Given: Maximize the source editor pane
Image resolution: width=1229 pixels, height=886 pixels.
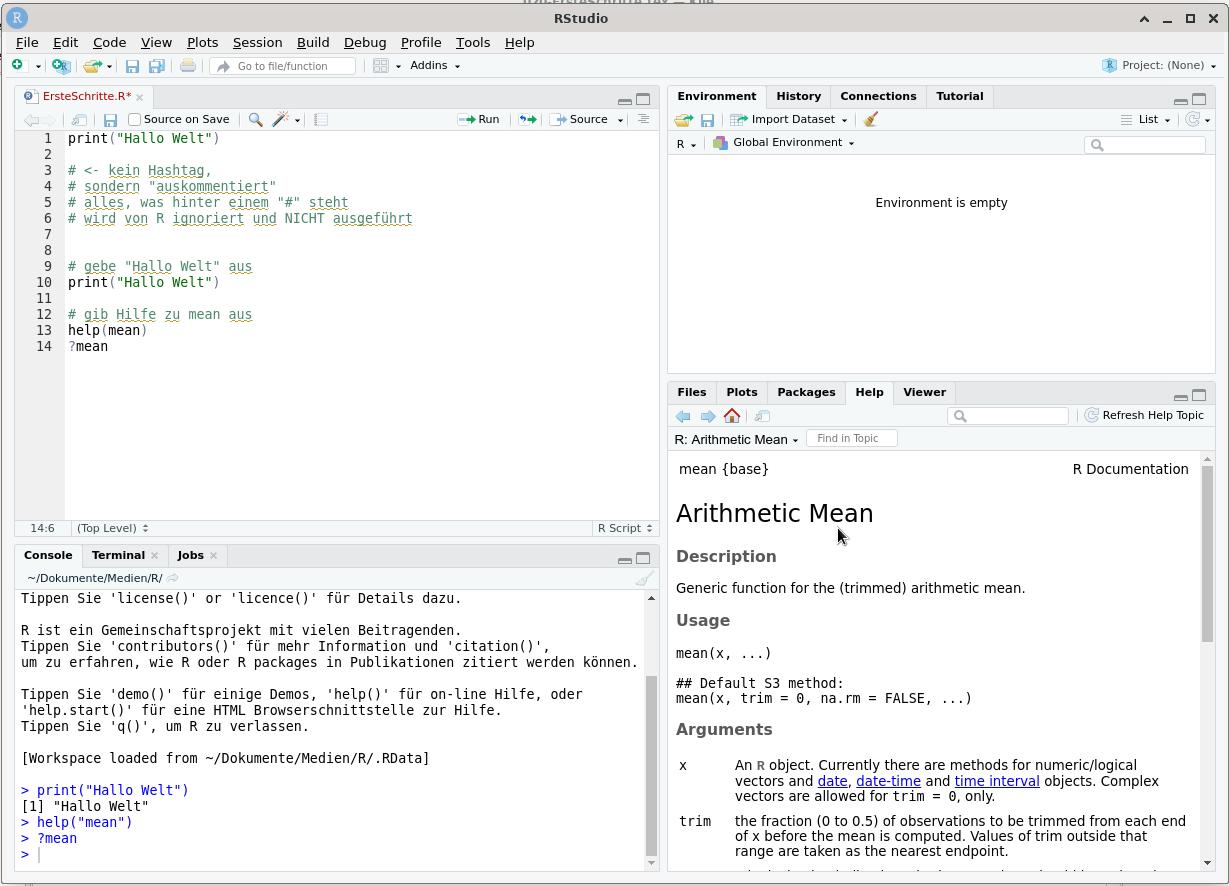Looking at the screenshot, I should [643, 99].
